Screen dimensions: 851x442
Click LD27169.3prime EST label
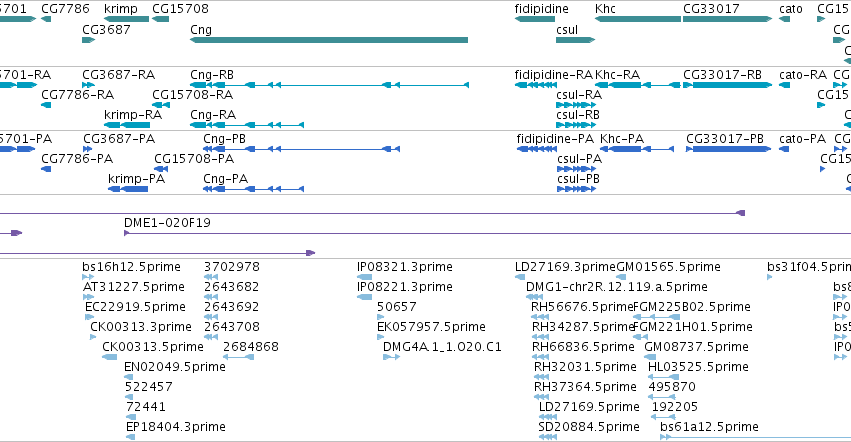pyautogui.click(x=565, y=267)
